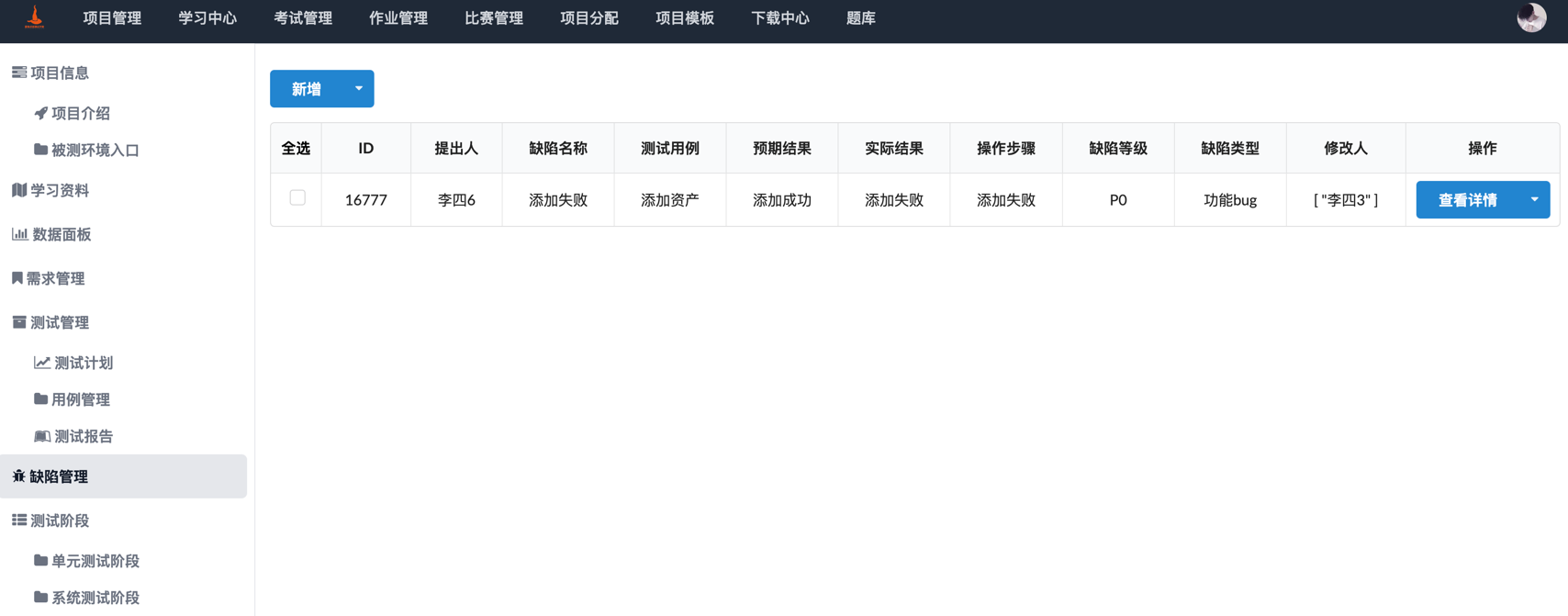Click the 查看详情 button for defect 16777
Image resolution: width=1568 pixels, height=616 pixels.
tap(1467, 199)
